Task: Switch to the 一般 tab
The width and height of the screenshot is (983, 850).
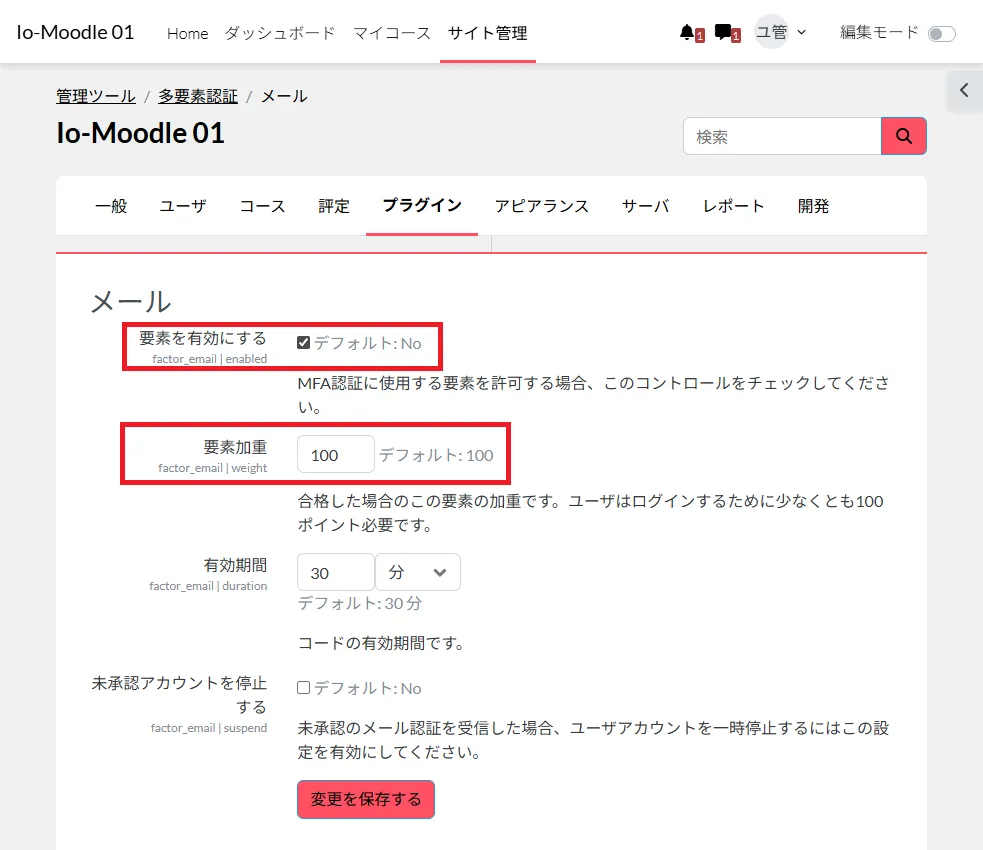Action: [x=111, y=206]
